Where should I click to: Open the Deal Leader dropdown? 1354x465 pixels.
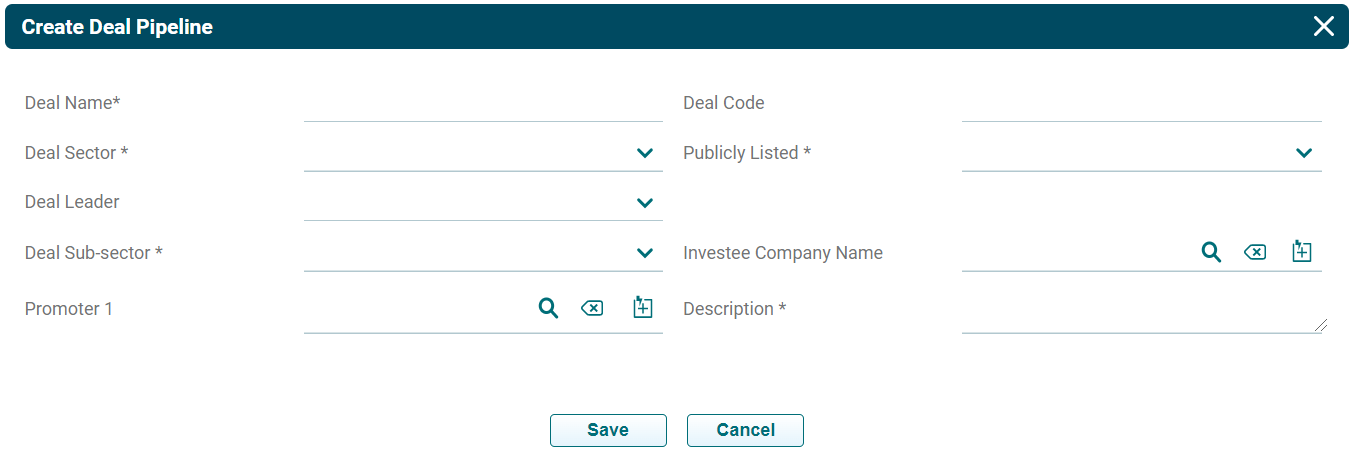645,203
